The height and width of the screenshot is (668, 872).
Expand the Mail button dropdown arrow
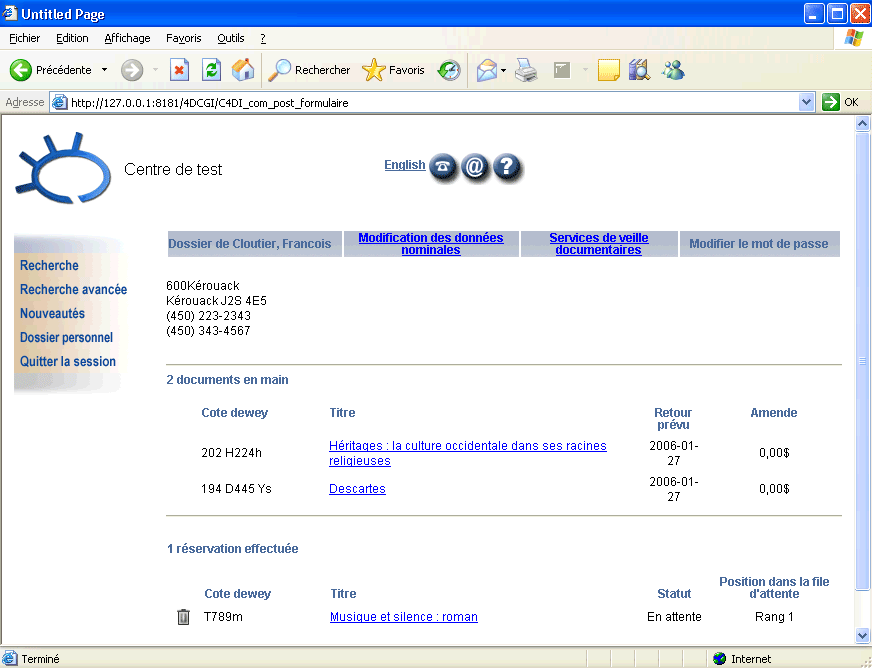[x=503, y=70]
